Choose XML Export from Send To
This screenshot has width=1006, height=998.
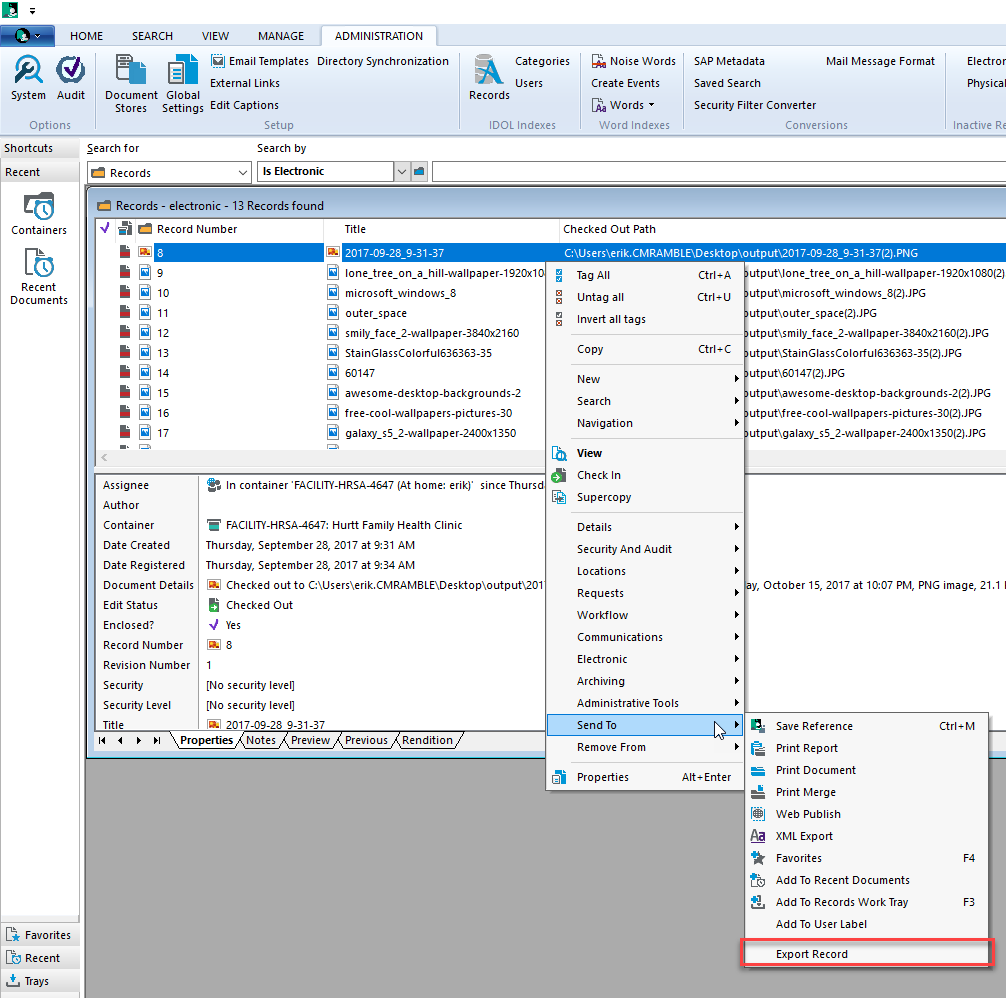[x=866, y=836]
